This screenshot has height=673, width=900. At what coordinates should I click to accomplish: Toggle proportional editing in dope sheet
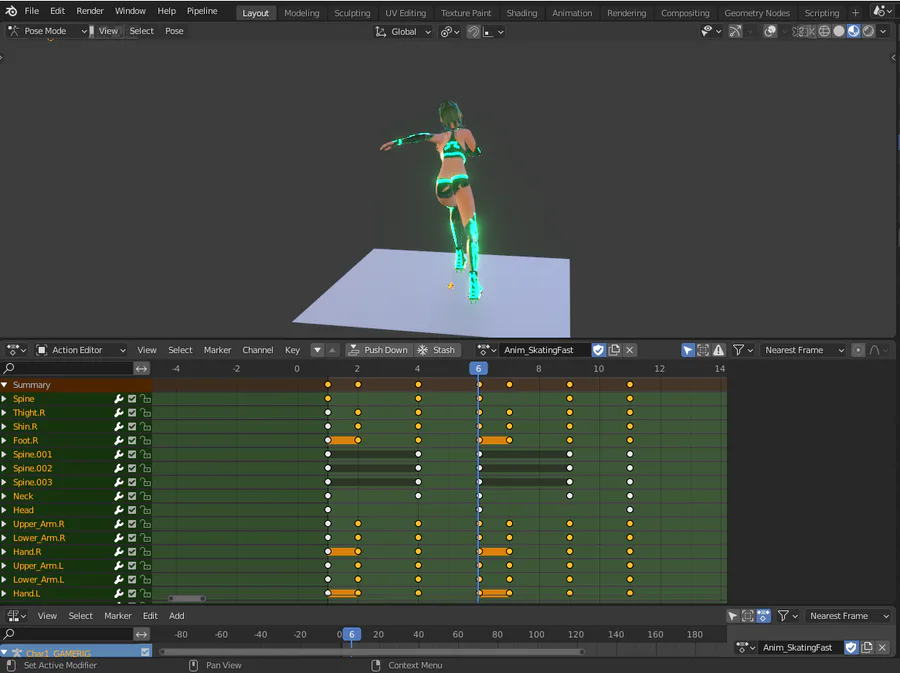858,349
